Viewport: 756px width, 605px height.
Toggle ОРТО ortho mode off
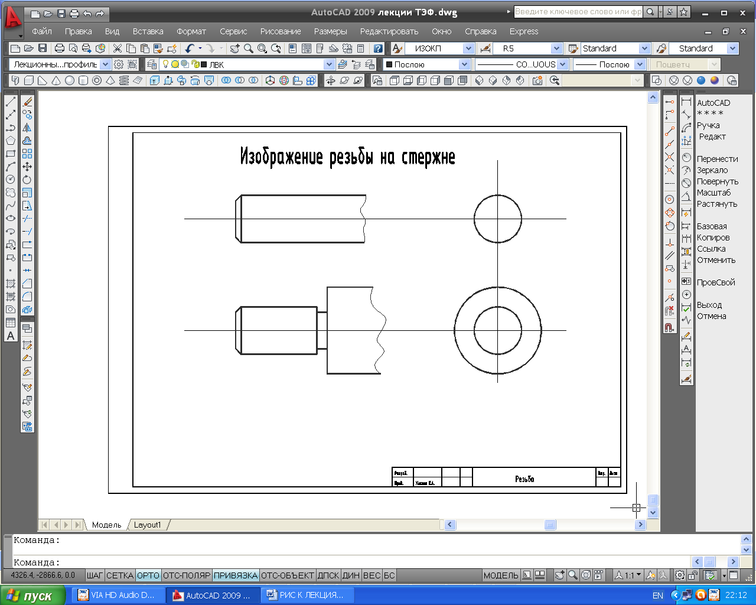[148, 576]
